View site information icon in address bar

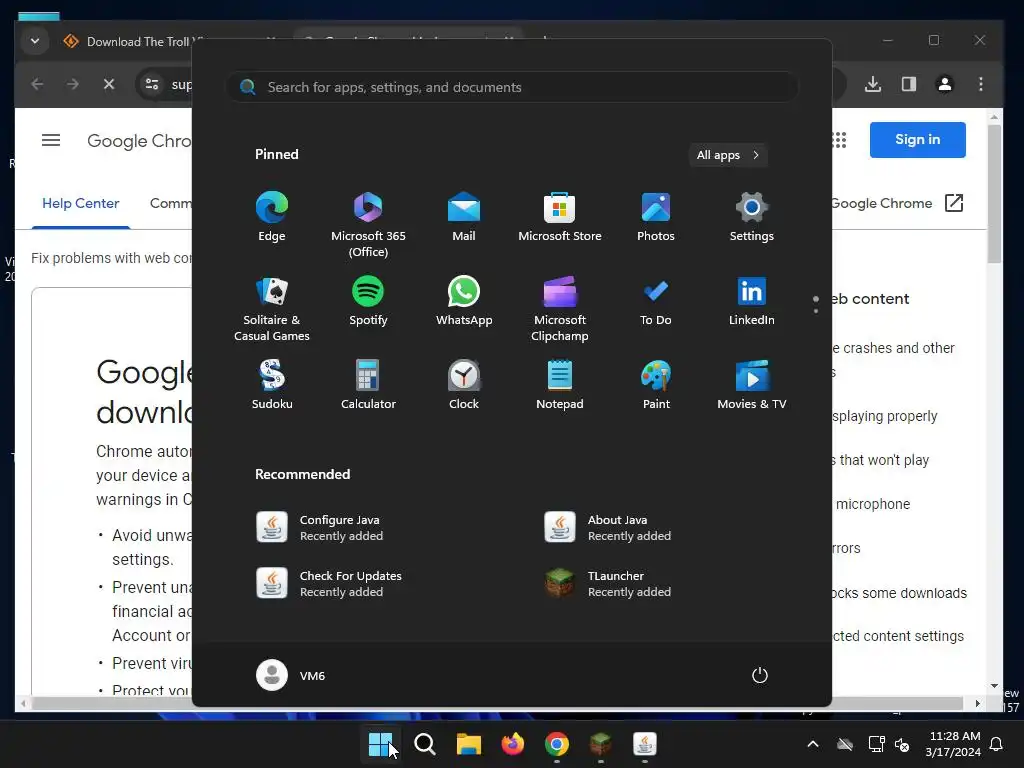[x=152, y=84]
